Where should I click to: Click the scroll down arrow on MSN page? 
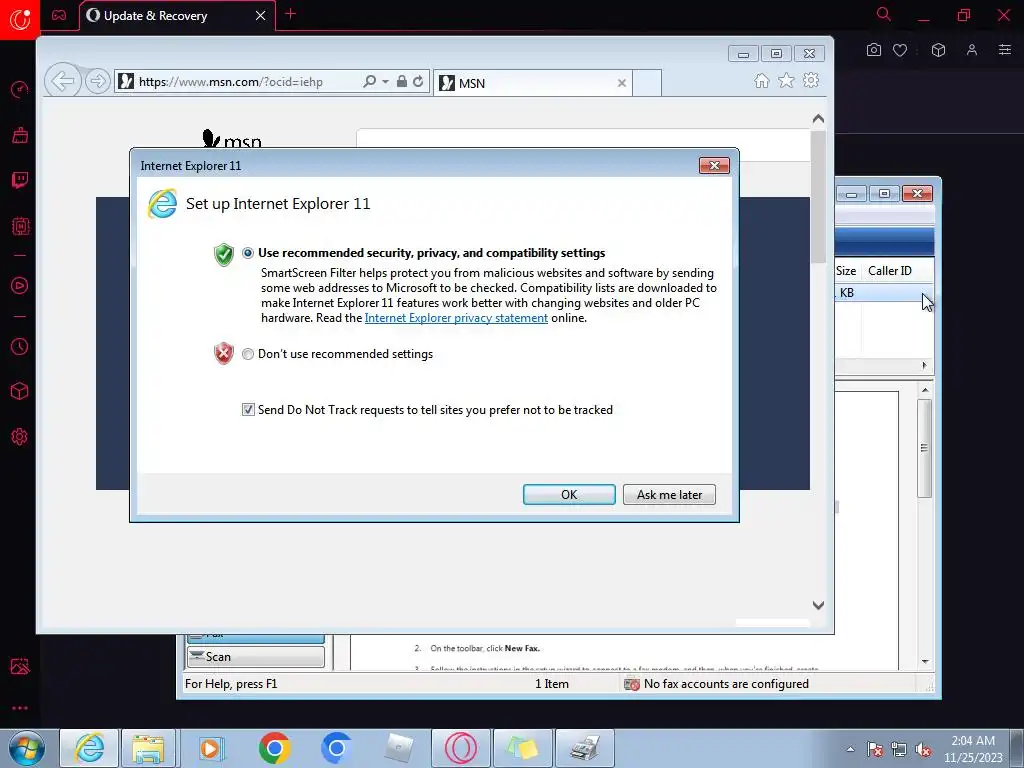click(818, 605)
